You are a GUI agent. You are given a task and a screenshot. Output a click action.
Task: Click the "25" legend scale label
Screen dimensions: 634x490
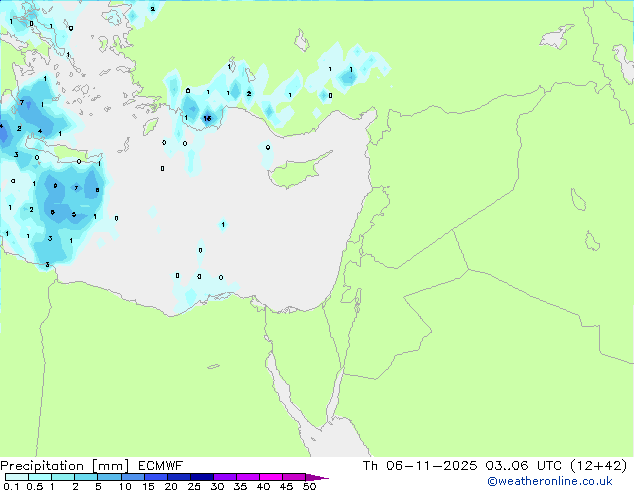click(194, 486)
